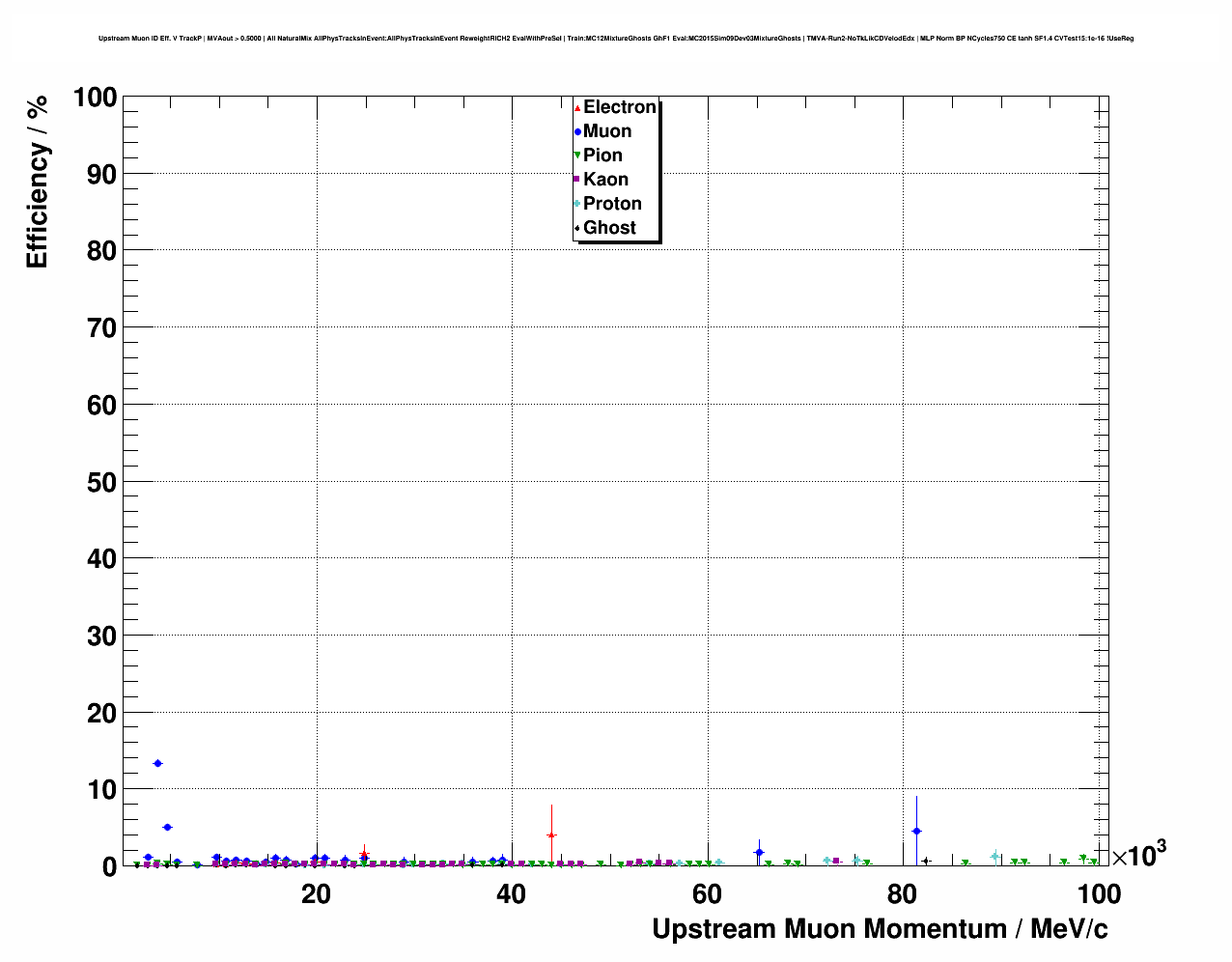
Task: Click the purple Kaon square marker in legend
Action: [577, 180]
